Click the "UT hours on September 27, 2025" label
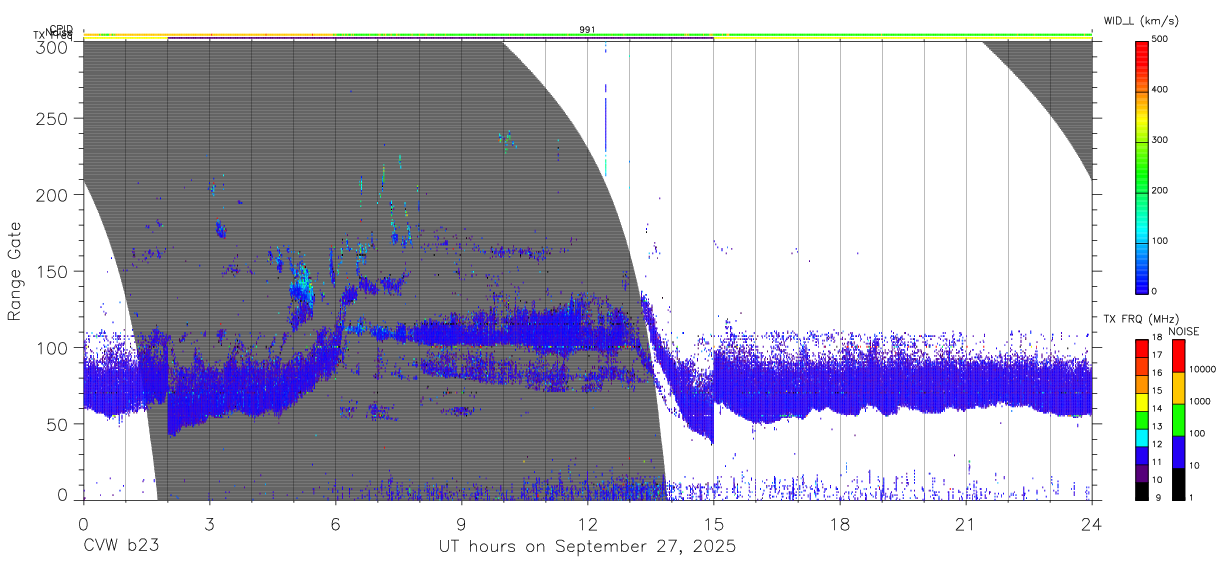 click(587, 547)
